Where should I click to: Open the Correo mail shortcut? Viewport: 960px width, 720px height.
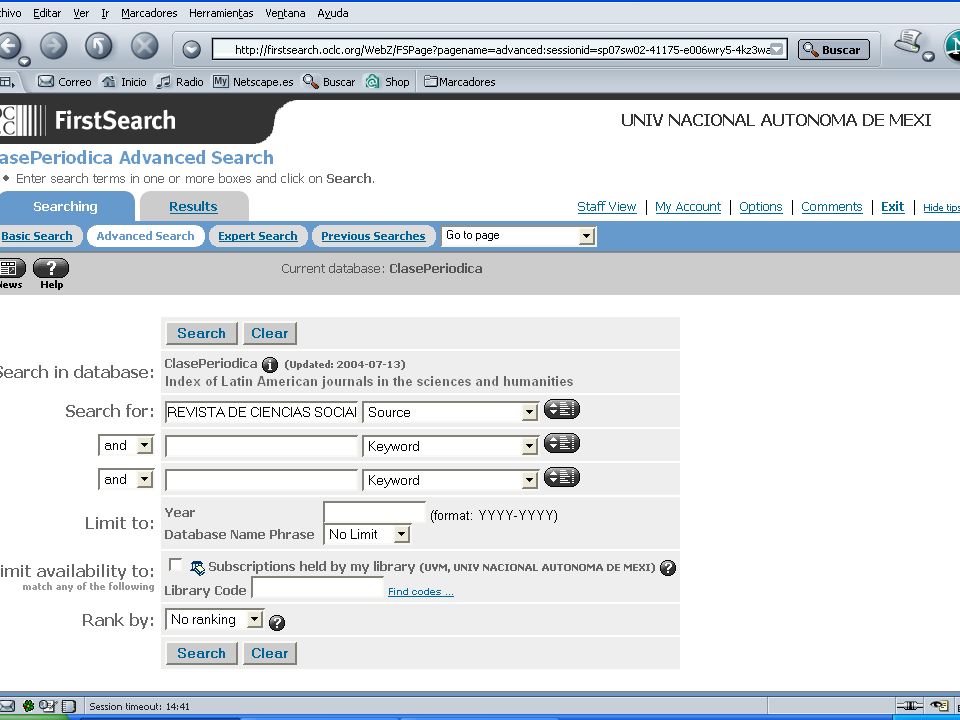64,81
